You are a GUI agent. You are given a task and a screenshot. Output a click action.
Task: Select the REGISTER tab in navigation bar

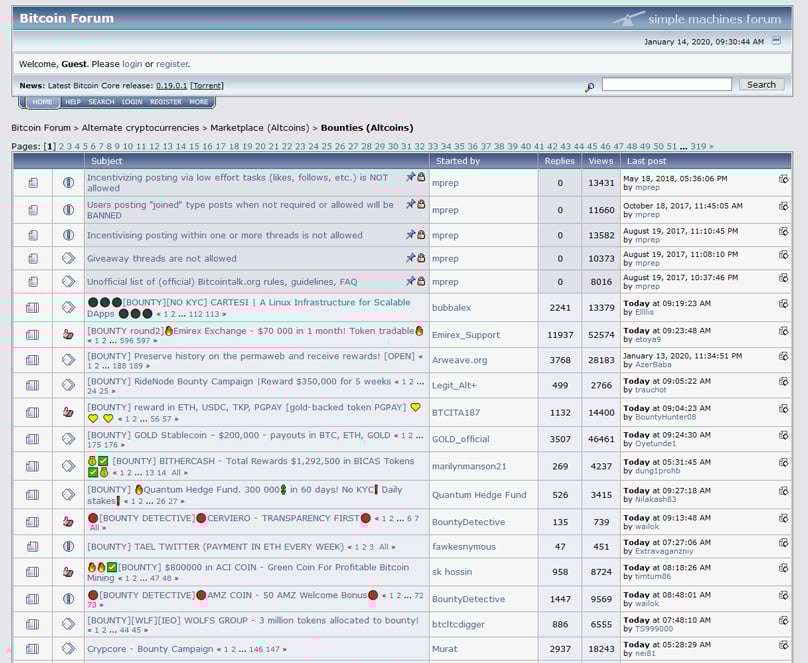[166, 102]
